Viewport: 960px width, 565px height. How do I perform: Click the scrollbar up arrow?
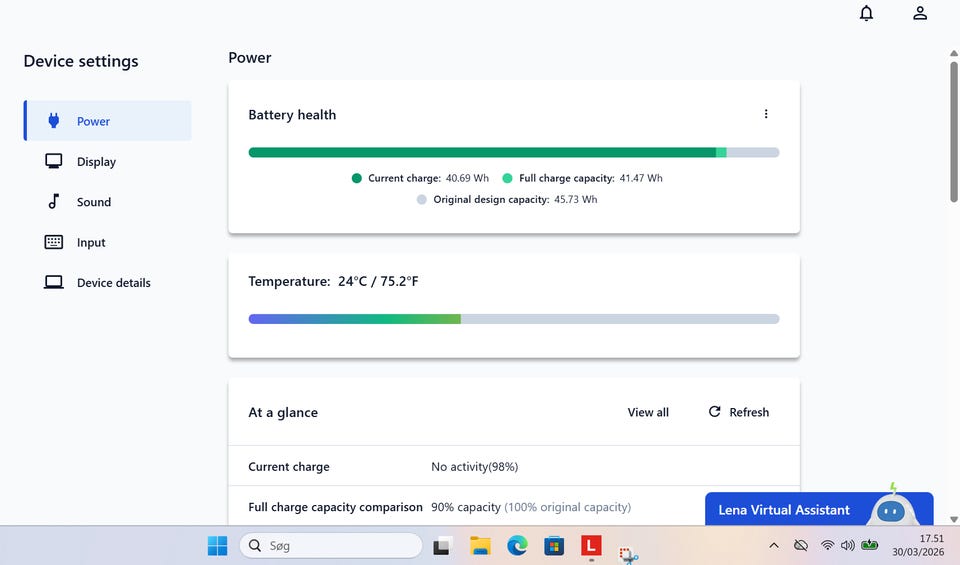point(954,53)
